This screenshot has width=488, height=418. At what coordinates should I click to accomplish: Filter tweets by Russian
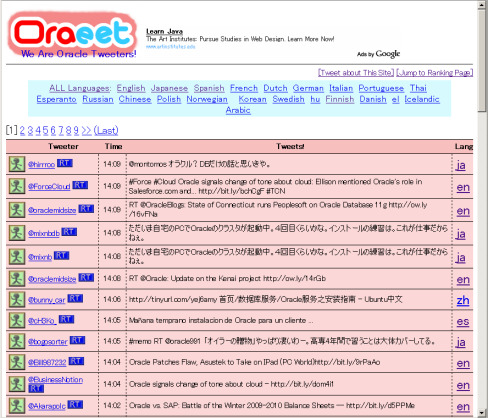click(98, 99)
